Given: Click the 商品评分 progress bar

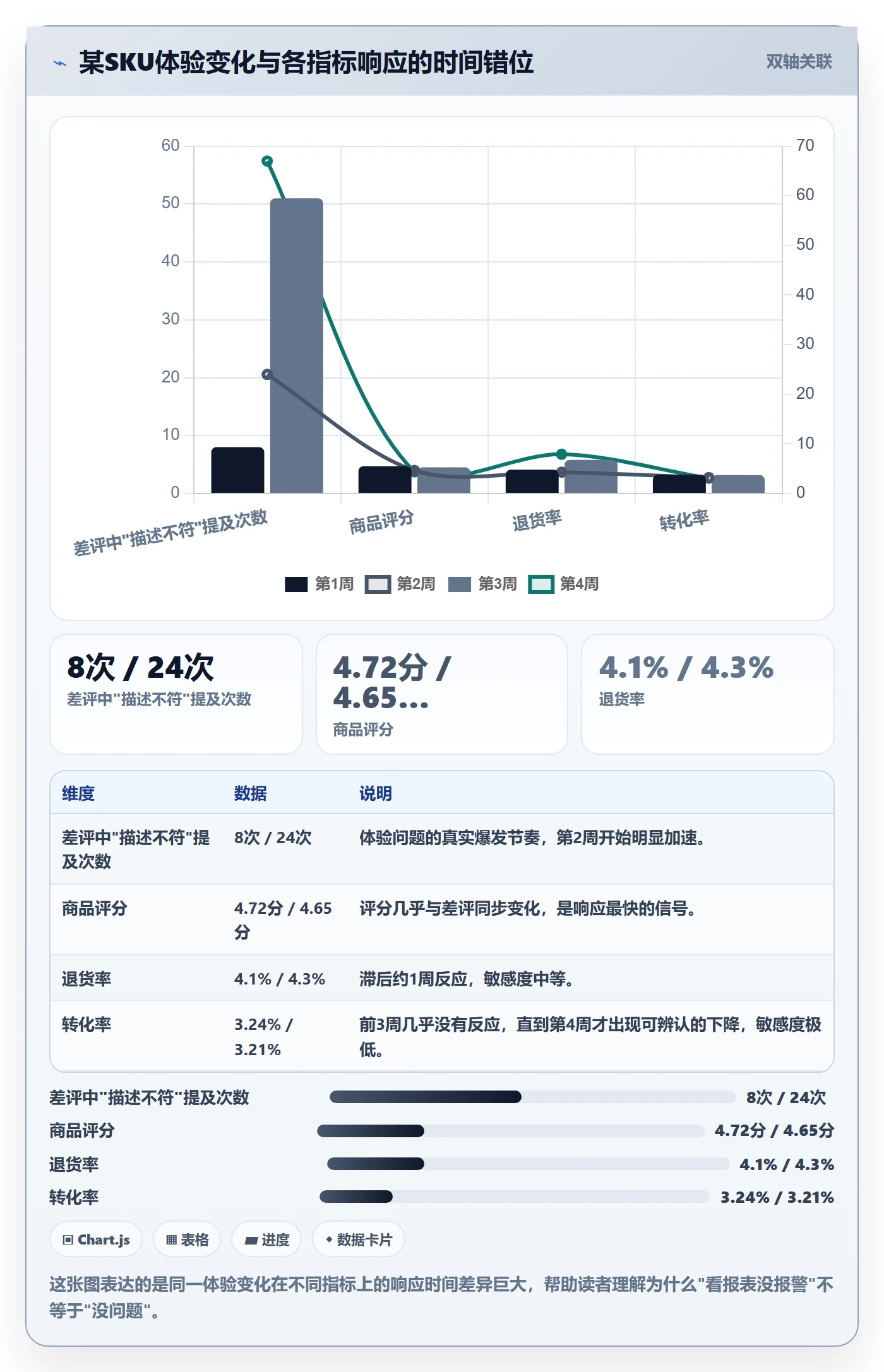Looking at the screenshot, I should (511, 1131).
